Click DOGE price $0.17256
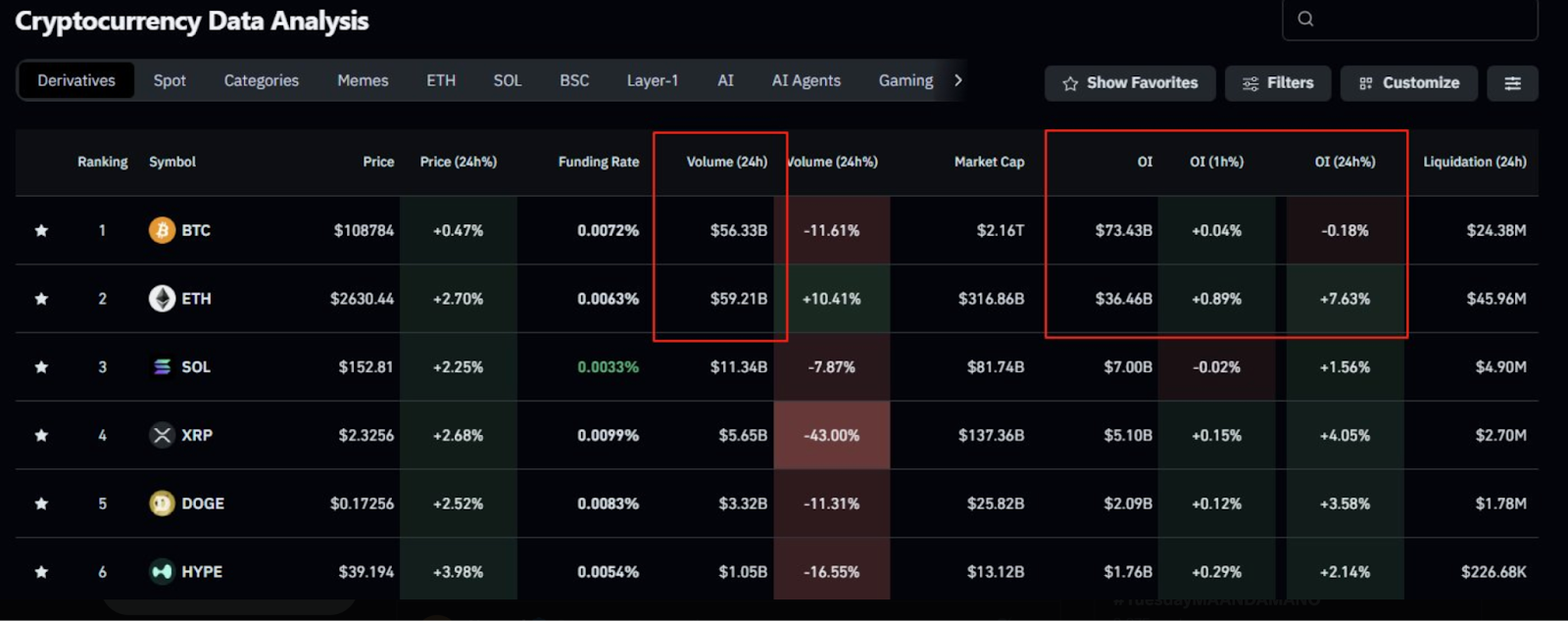The width and height of the screenshot is (1568, 621). [x=362, y=503]
